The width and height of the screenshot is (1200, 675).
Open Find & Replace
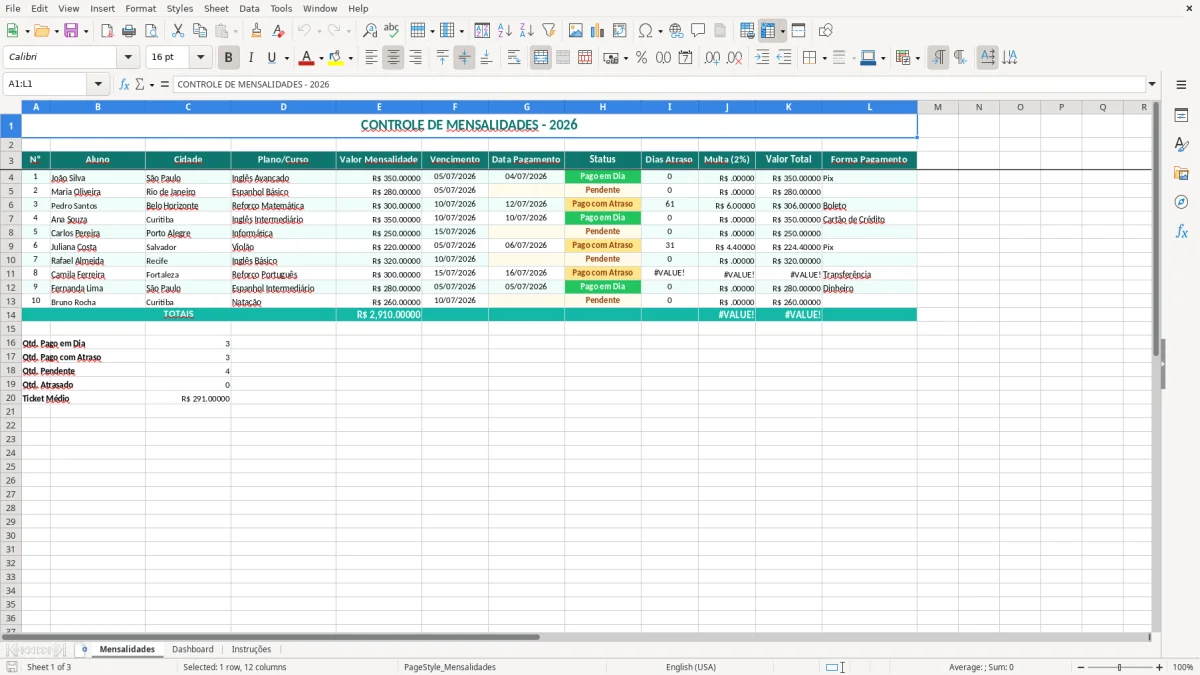(370, 31)
